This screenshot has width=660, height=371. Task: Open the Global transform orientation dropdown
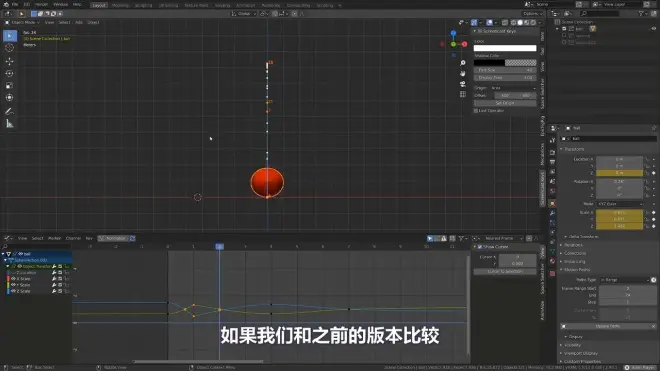pyautogui.click(x=244, y=13)
